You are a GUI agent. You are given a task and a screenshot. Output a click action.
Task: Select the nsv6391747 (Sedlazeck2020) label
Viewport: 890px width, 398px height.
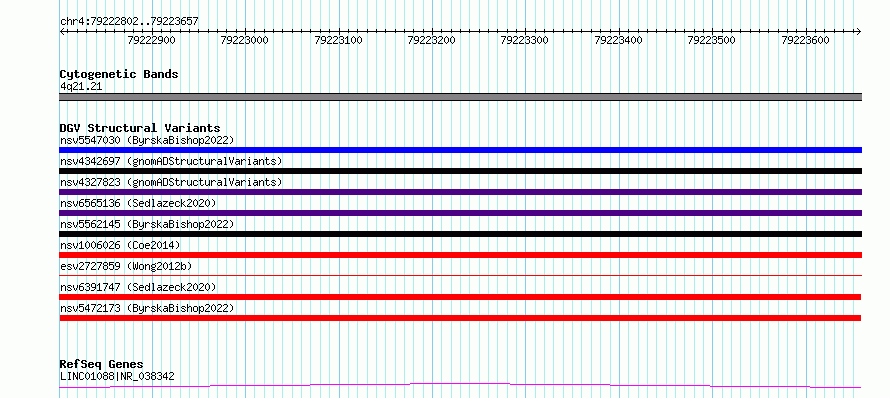138,287
